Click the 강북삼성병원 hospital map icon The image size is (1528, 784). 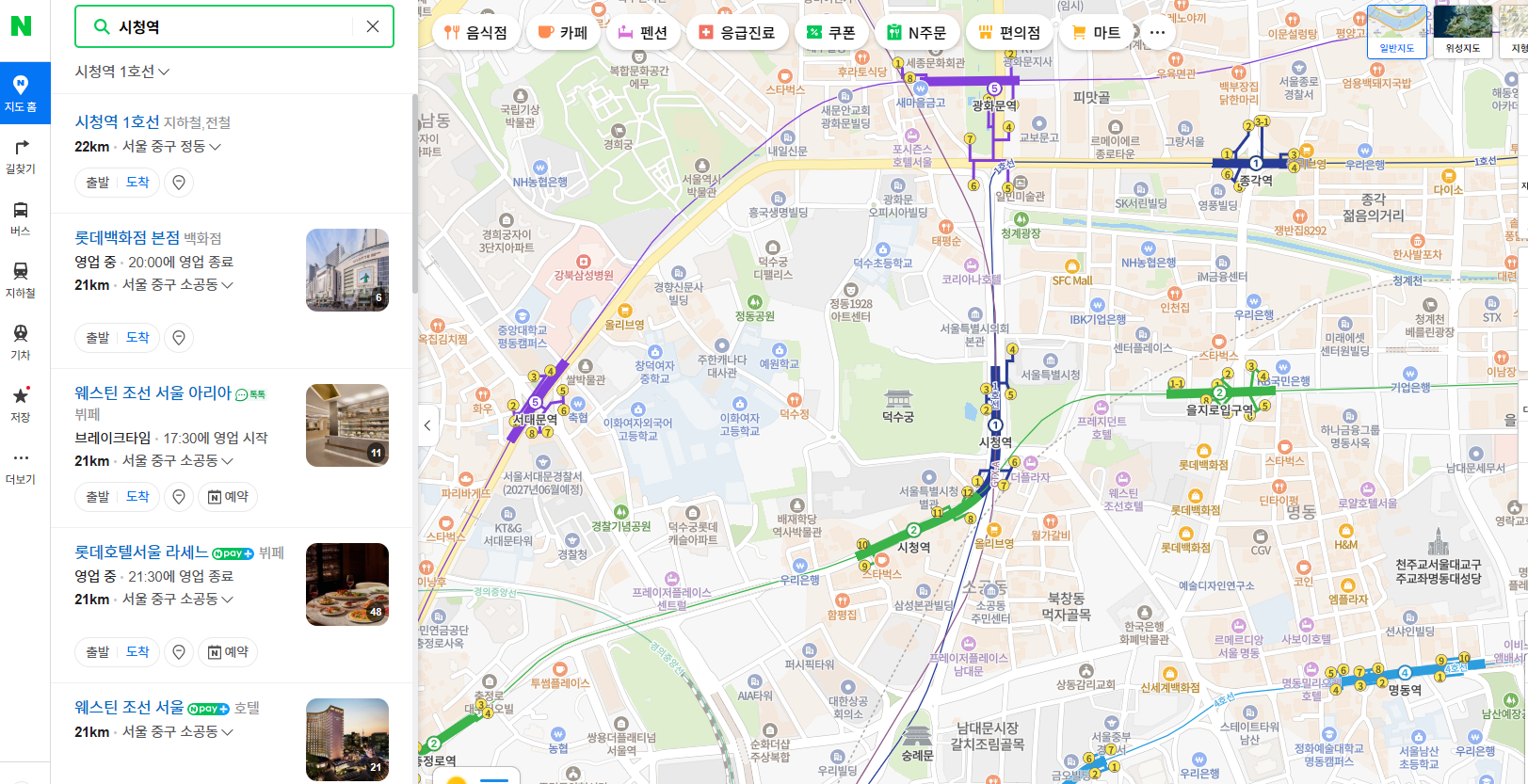coord(584,261)
